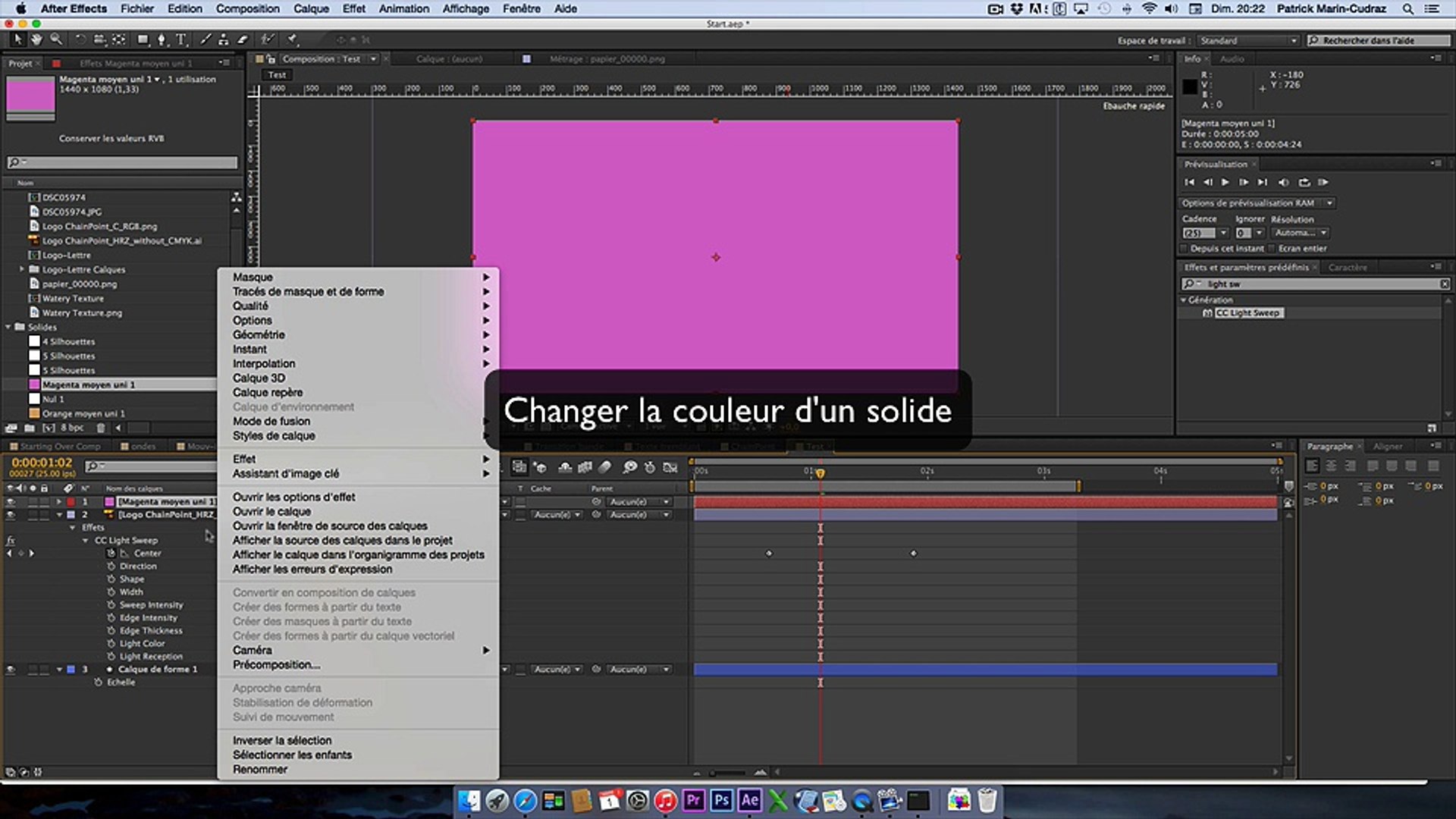
Task: Clear the light sw effects search field
Action: tap(1444, 284)
